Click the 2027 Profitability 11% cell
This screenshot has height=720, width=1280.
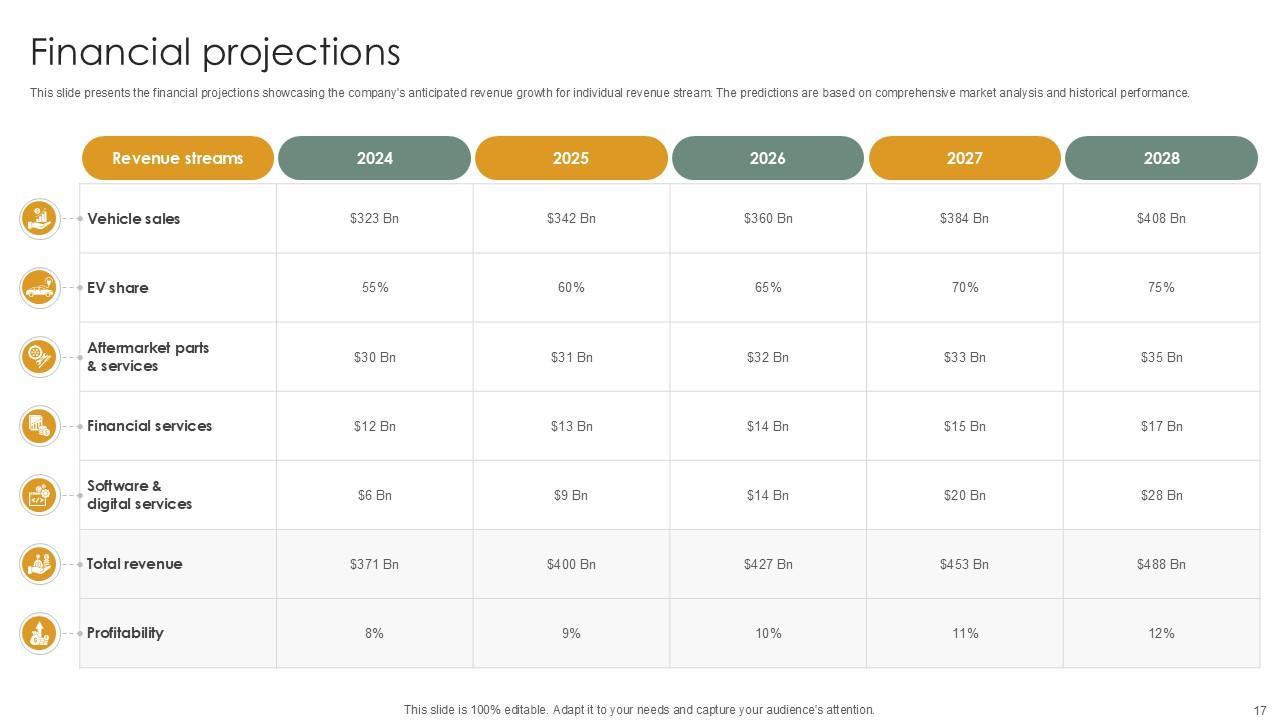tap(964, 633)
